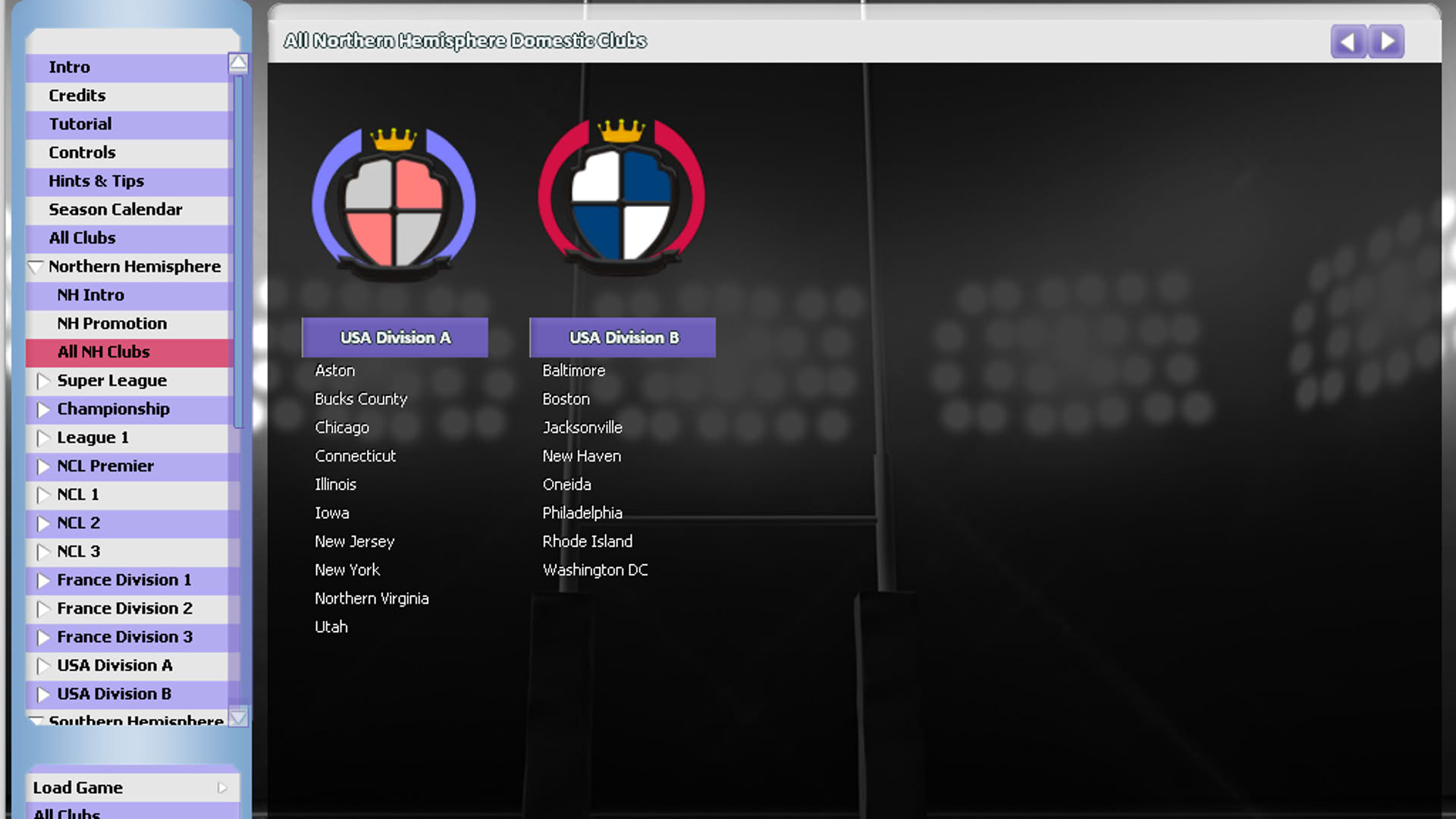
Task: Select the Baltimore club
Action: [573, 371]
